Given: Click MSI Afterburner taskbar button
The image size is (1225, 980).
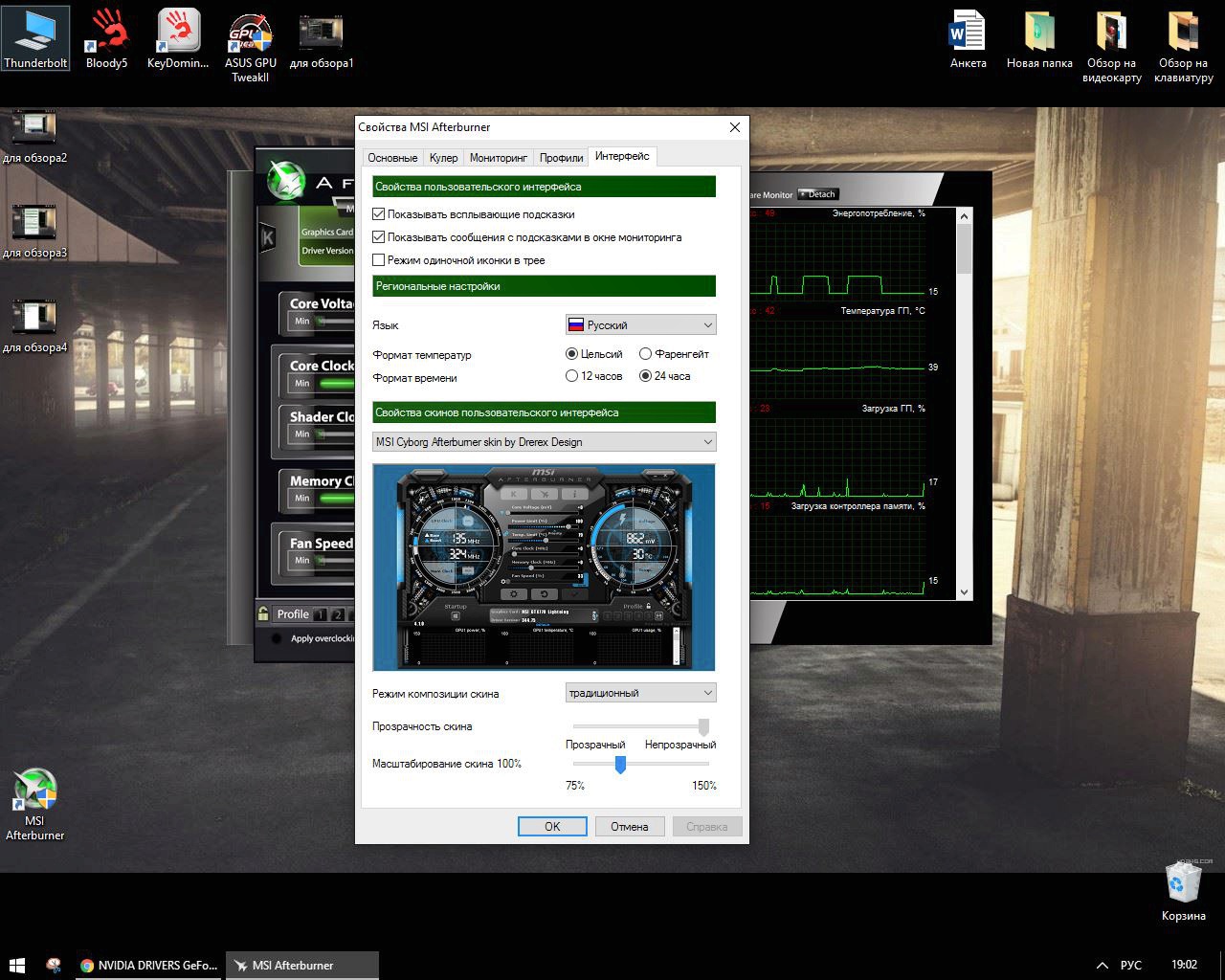Looking at the screenshot, I should (x=302, y=966).
